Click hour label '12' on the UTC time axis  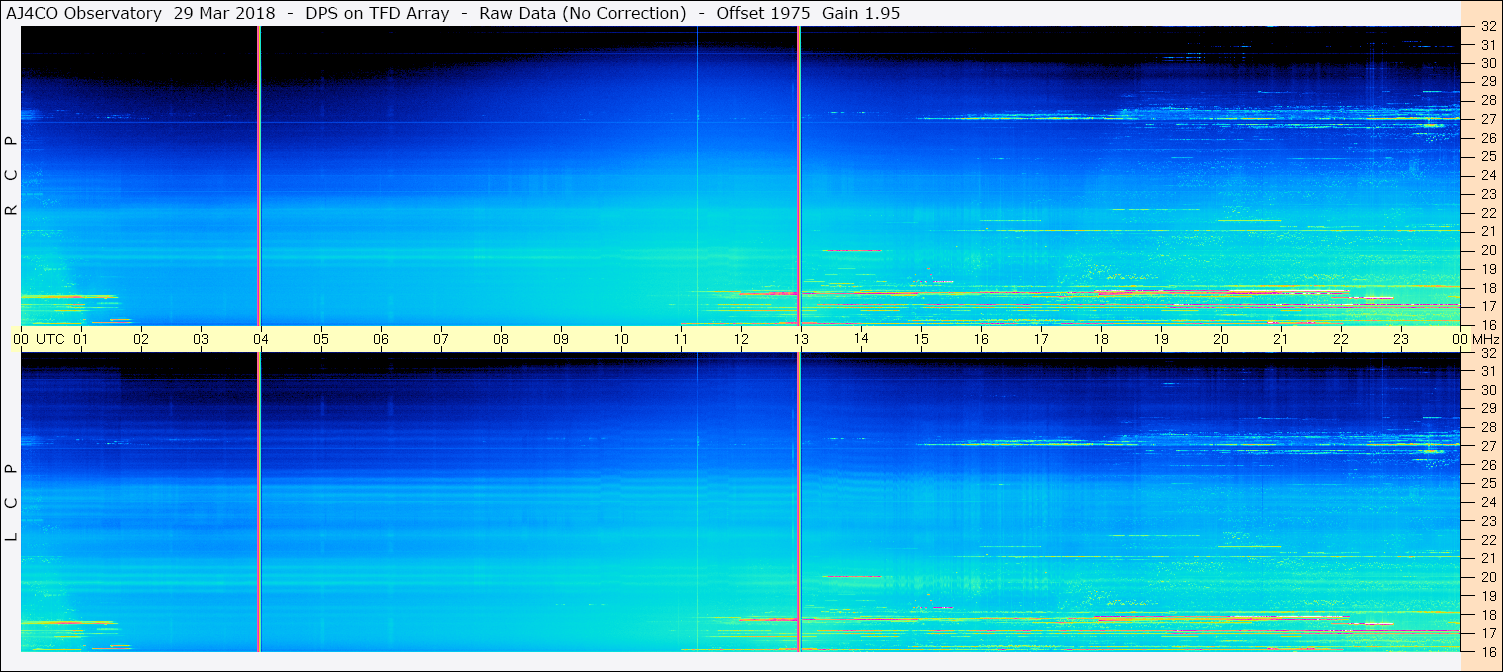(x=741, y=339)
